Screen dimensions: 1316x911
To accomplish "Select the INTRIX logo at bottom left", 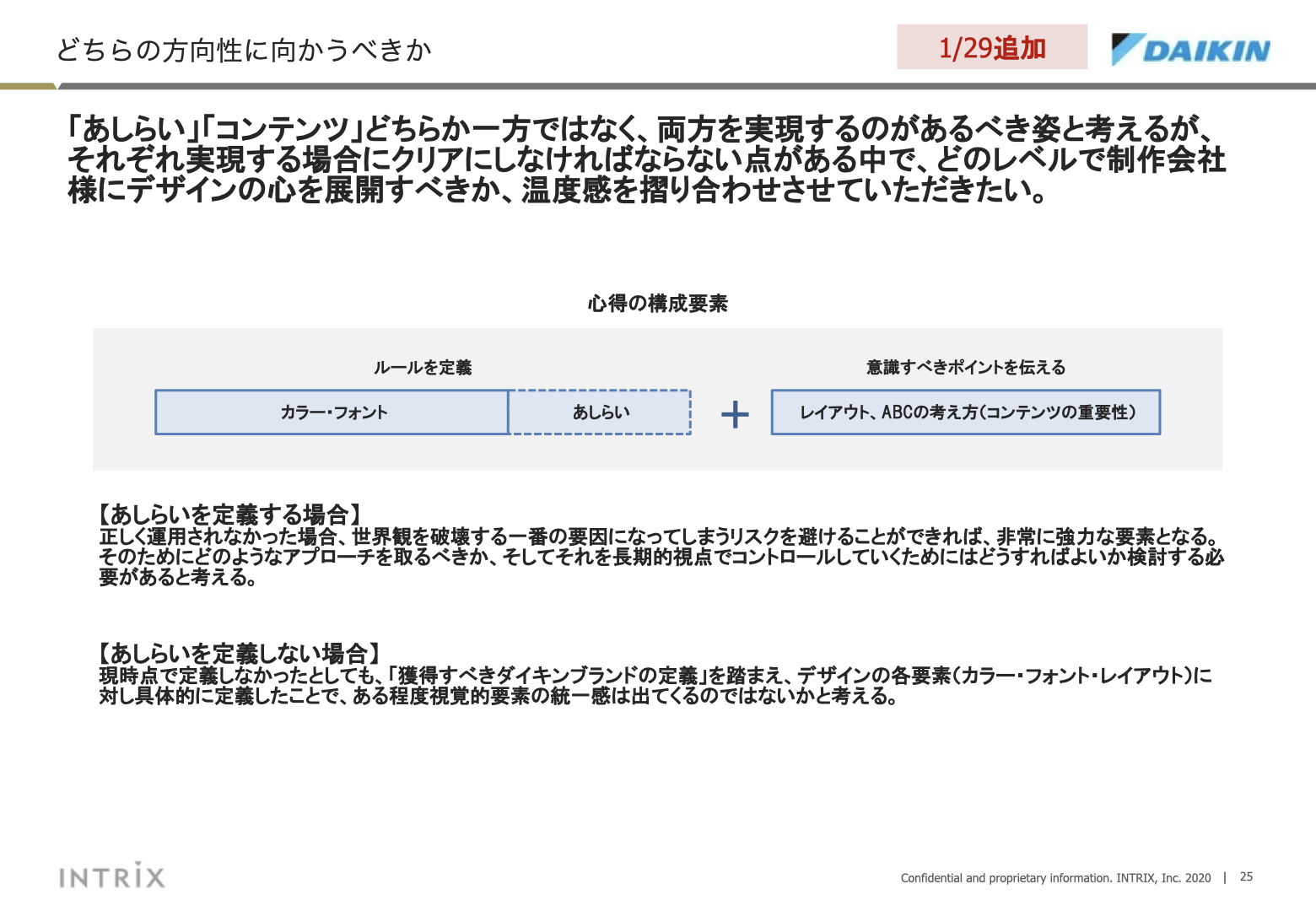I will coord(111,876).
